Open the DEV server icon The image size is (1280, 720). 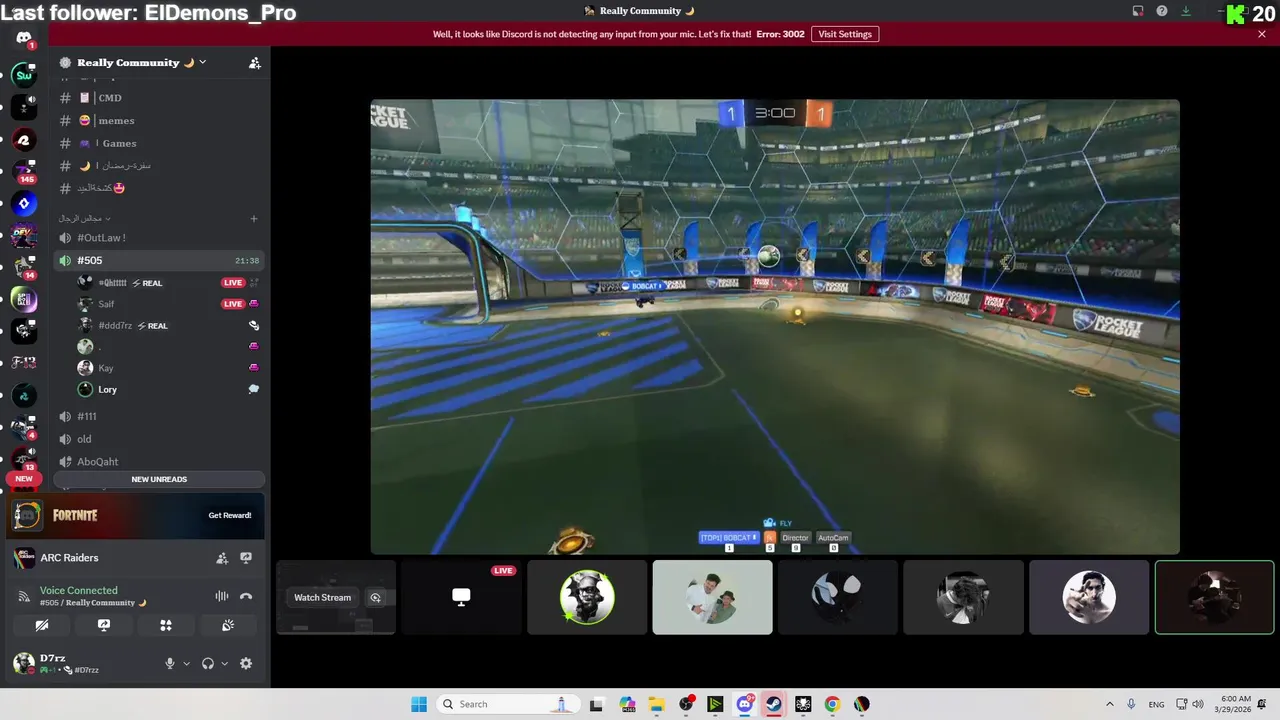24,235
